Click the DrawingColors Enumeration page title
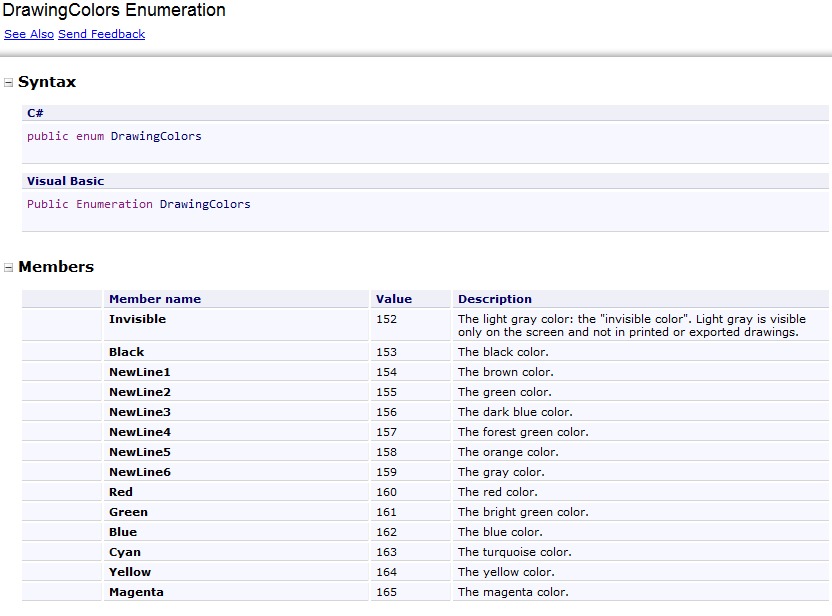 [114, 11]
